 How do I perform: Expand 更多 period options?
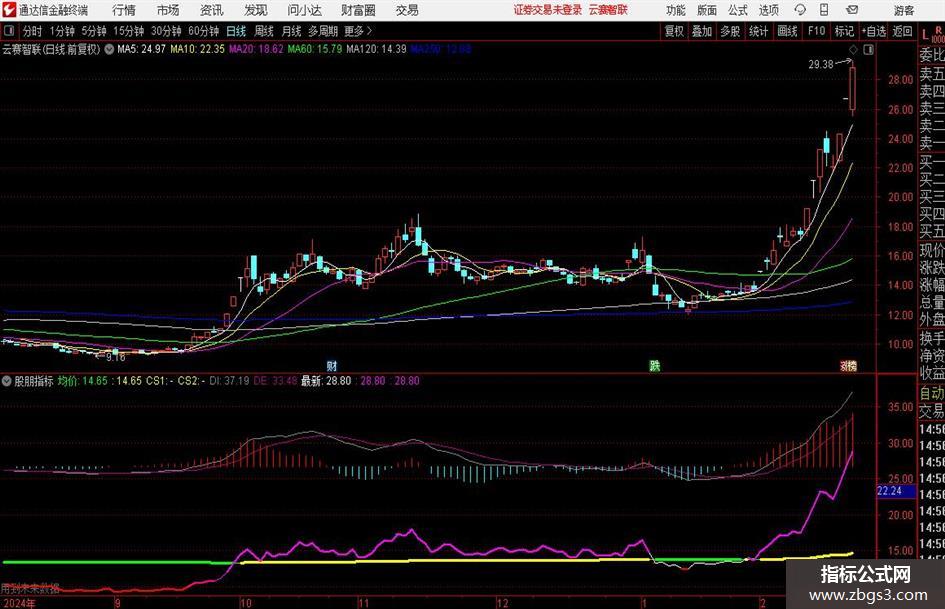tap(359, 31)
